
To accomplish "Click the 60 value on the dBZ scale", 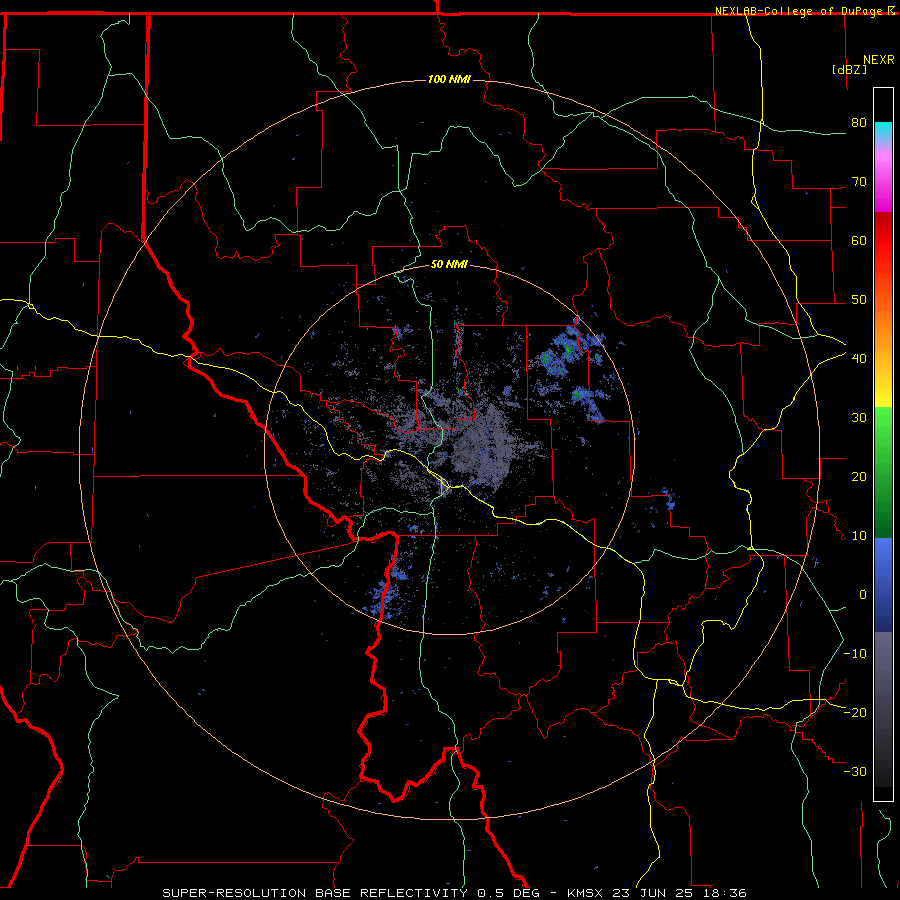I will pos(859,240).
